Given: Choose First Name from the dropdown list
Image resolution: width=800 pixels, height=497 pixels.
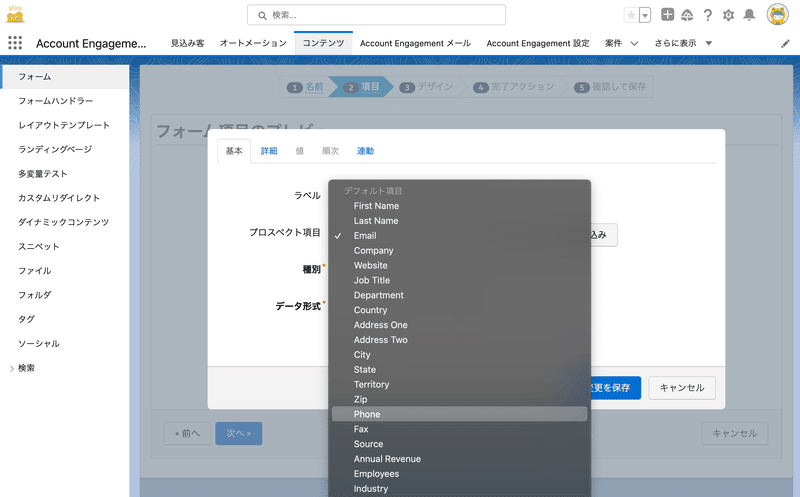Looking at the screenshot, I should 459,206.
